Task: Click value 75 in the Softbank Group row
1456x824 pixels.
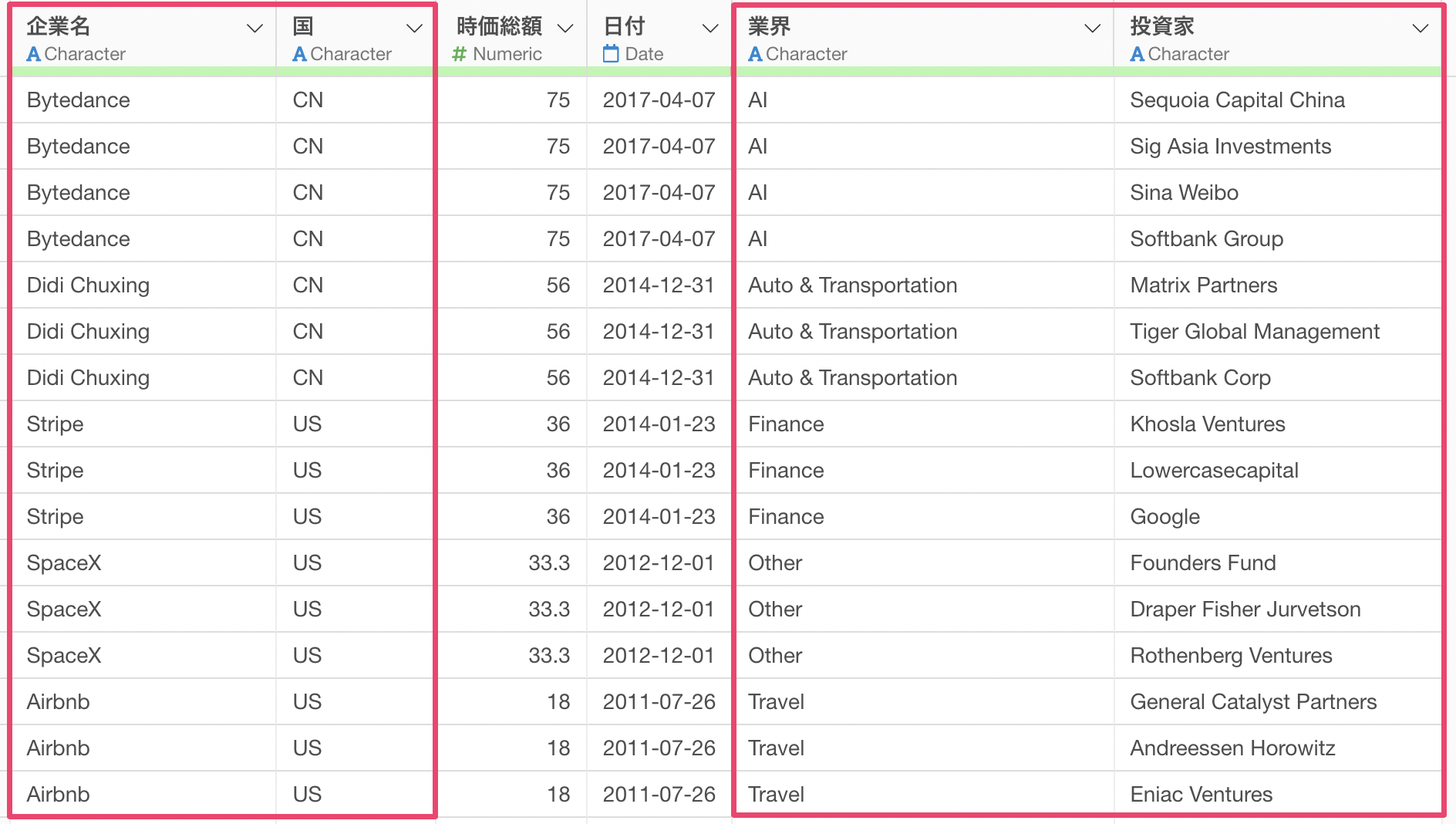Action: coord(558,239)
